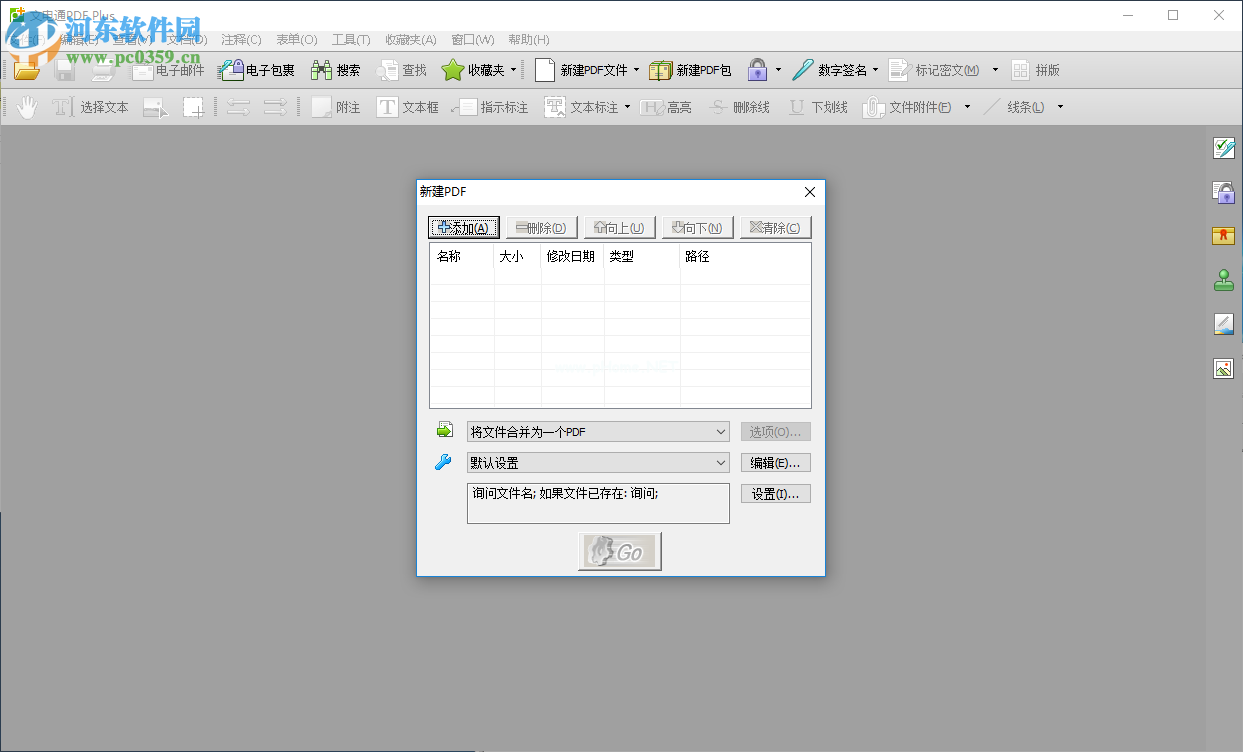Select the 文本框 text box tool
This screenshot has width=1243, height=752.
[405, 106]
